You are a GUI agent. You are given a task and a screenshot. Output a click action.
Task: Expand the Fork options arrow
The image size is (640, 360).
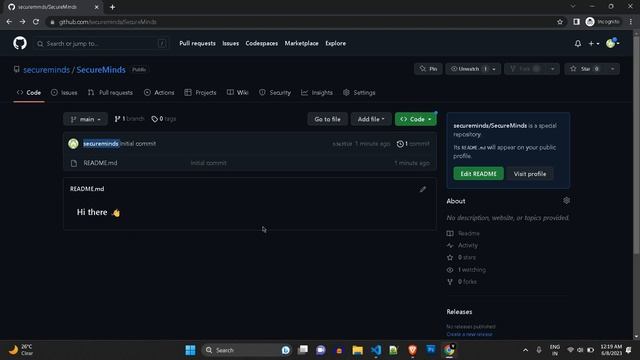point(552,69)
